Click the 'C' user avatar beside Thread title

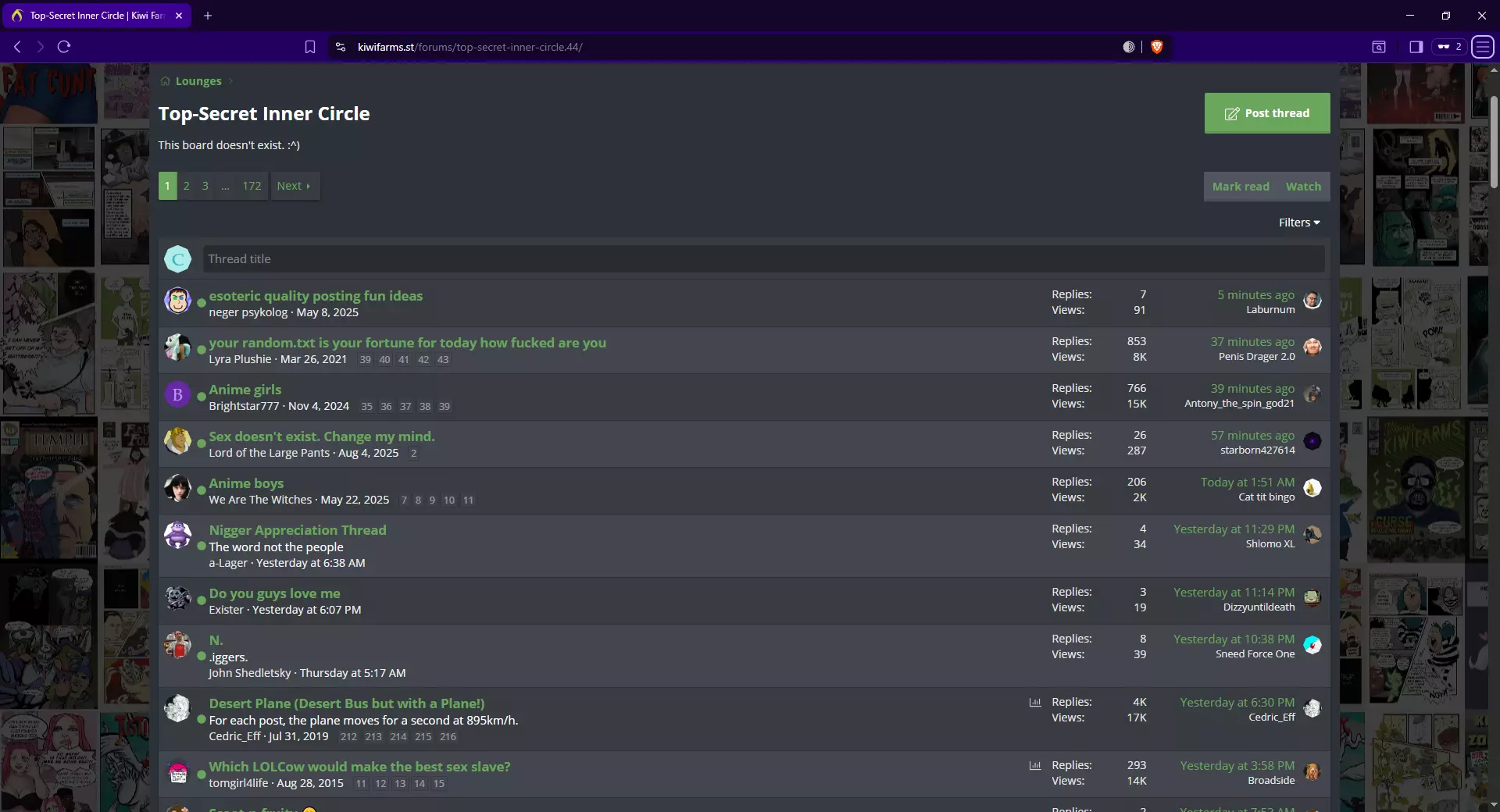(x=178, y=259)
